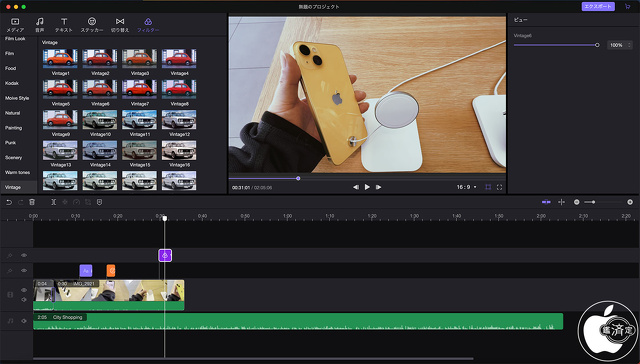Choose the Vintage15 filter thumbnail

click(139, 150)
